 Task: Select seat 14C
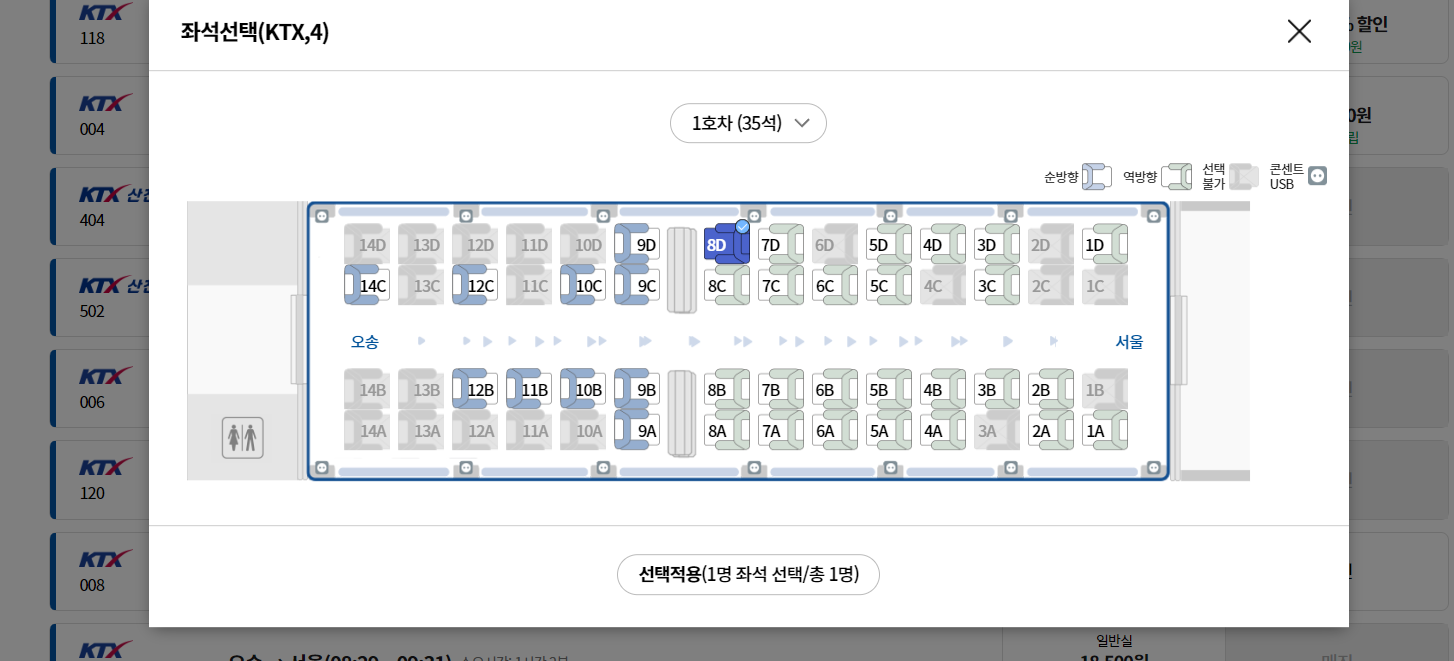367,286
